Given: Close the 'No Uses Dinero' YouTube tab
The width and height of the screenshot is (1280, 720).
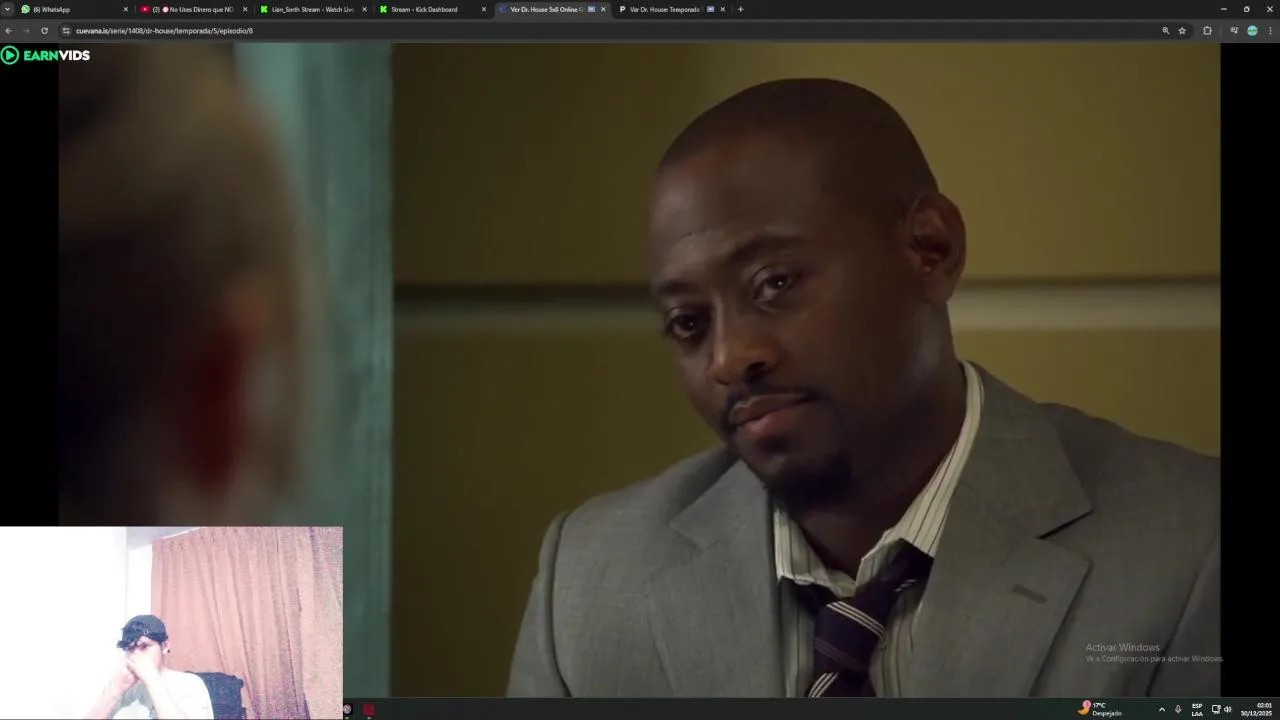Looking at the screenshot, I should point(245,9).
